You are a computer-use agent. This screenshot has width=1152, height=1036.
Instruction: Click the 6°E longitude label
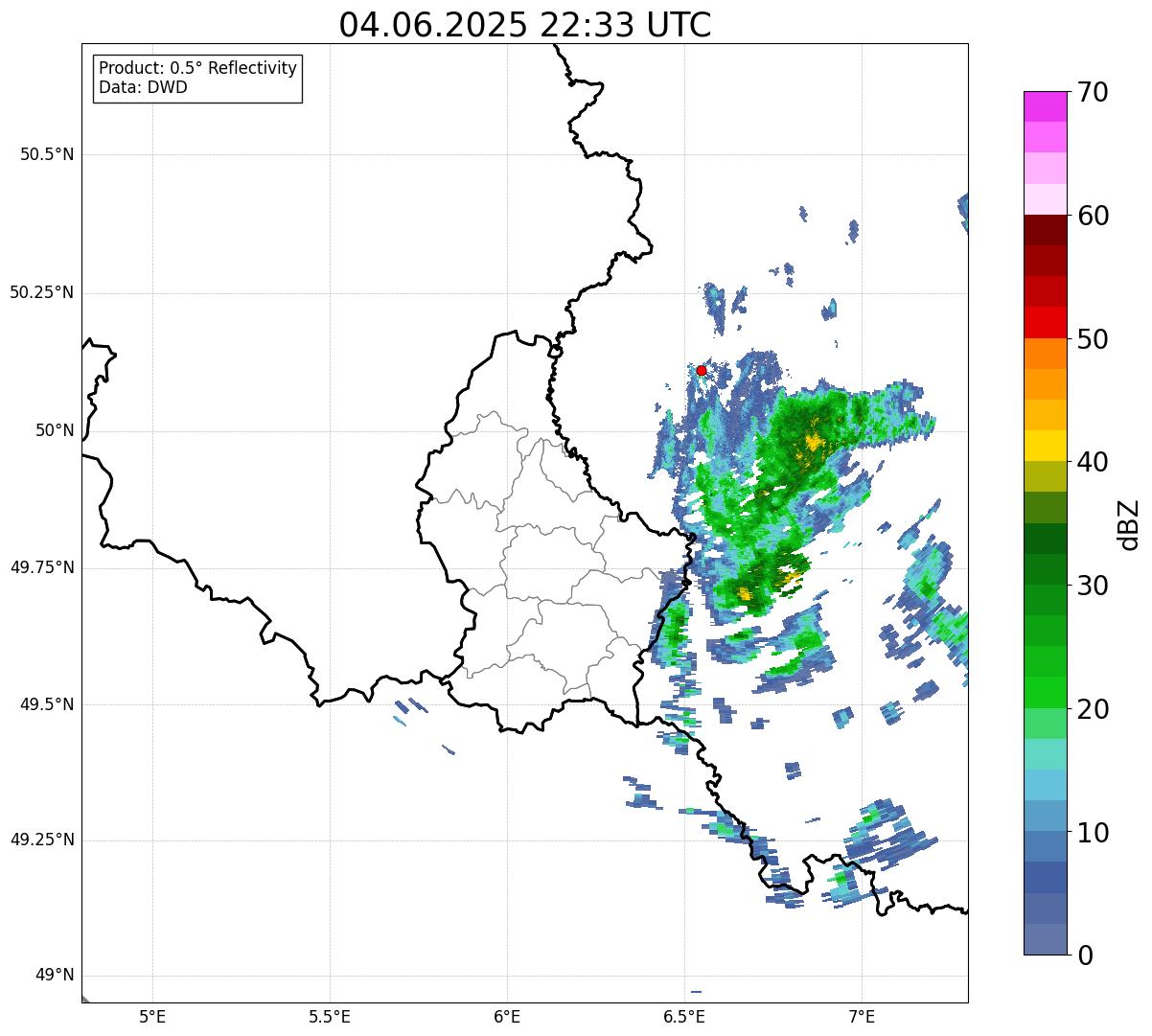(x=507, y=1016)
